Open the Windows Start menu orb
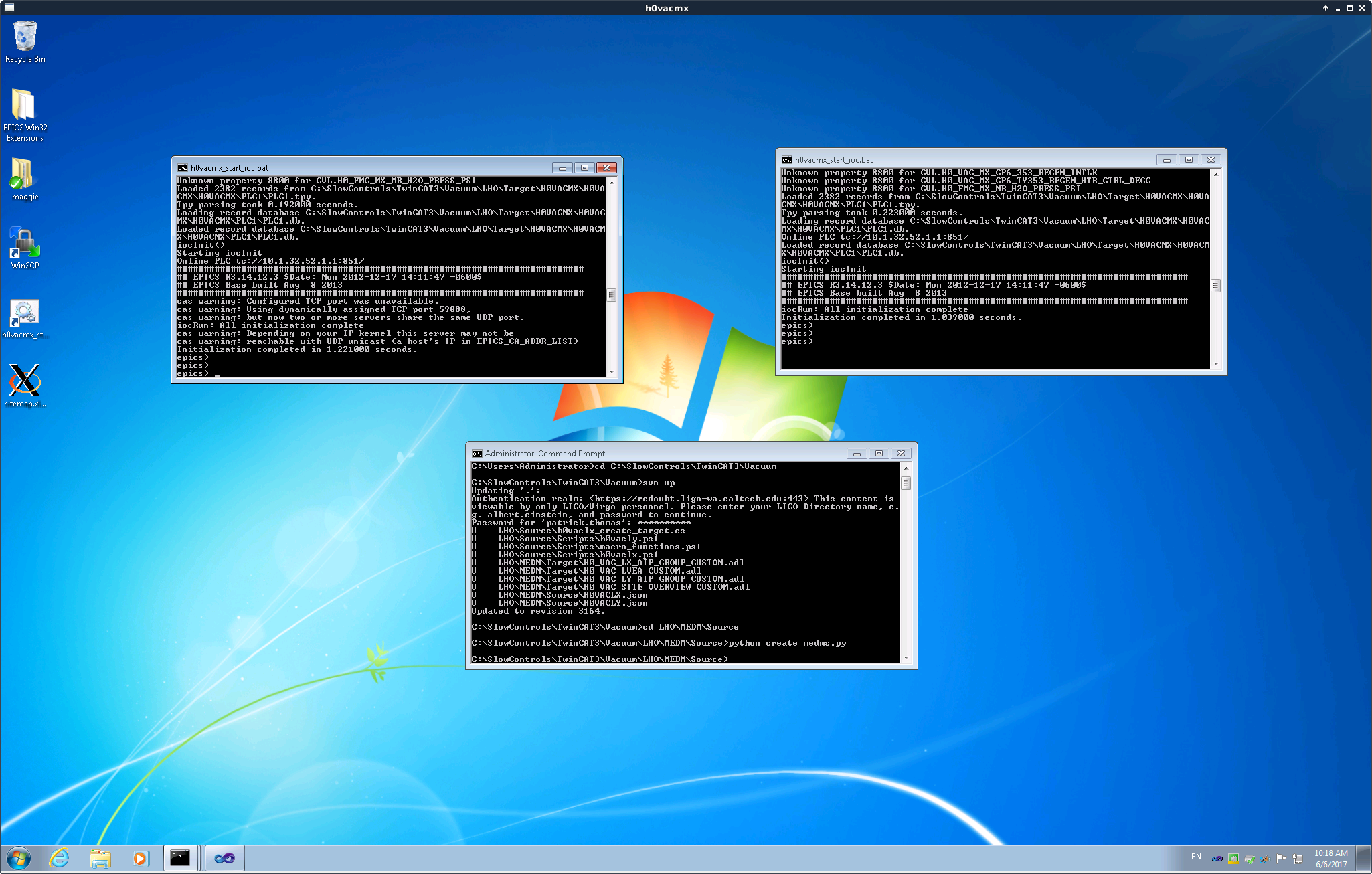The height and width of the screenshot is (874, 1372). (19, 858)
